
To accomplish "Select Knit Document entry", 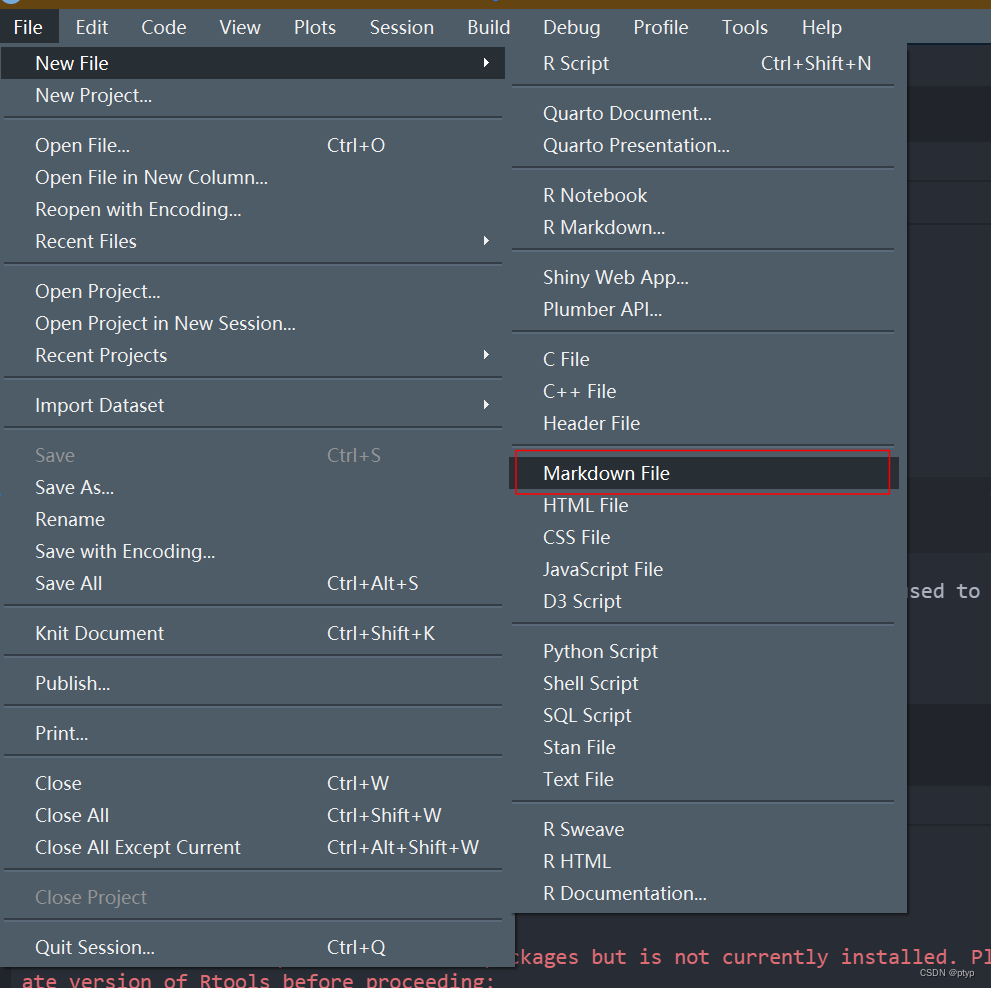I will click(x=253, y=633).
